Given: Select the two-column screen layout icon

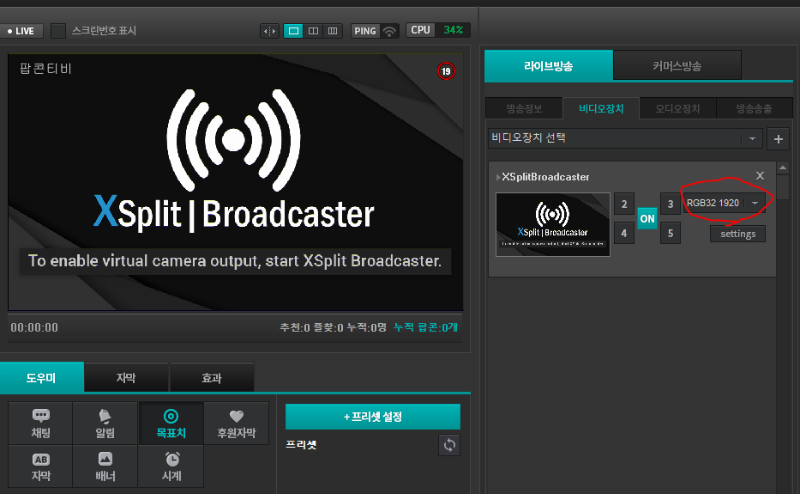Looking at the screenshot, I should (x=313, y=31).
